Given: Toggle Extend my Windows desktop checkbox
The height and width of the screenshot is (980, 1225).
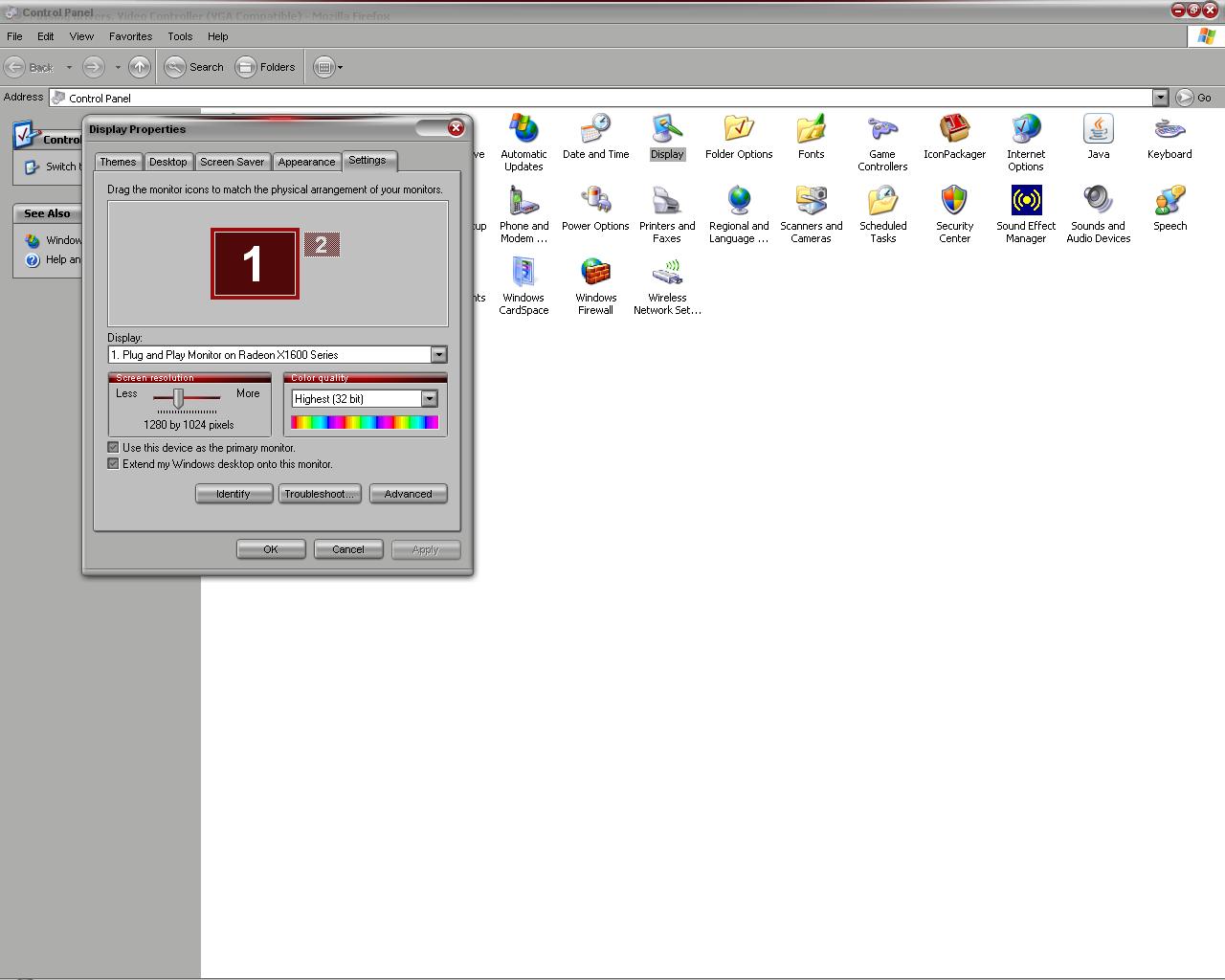Looking at the screenshot, I should [113, 463].
